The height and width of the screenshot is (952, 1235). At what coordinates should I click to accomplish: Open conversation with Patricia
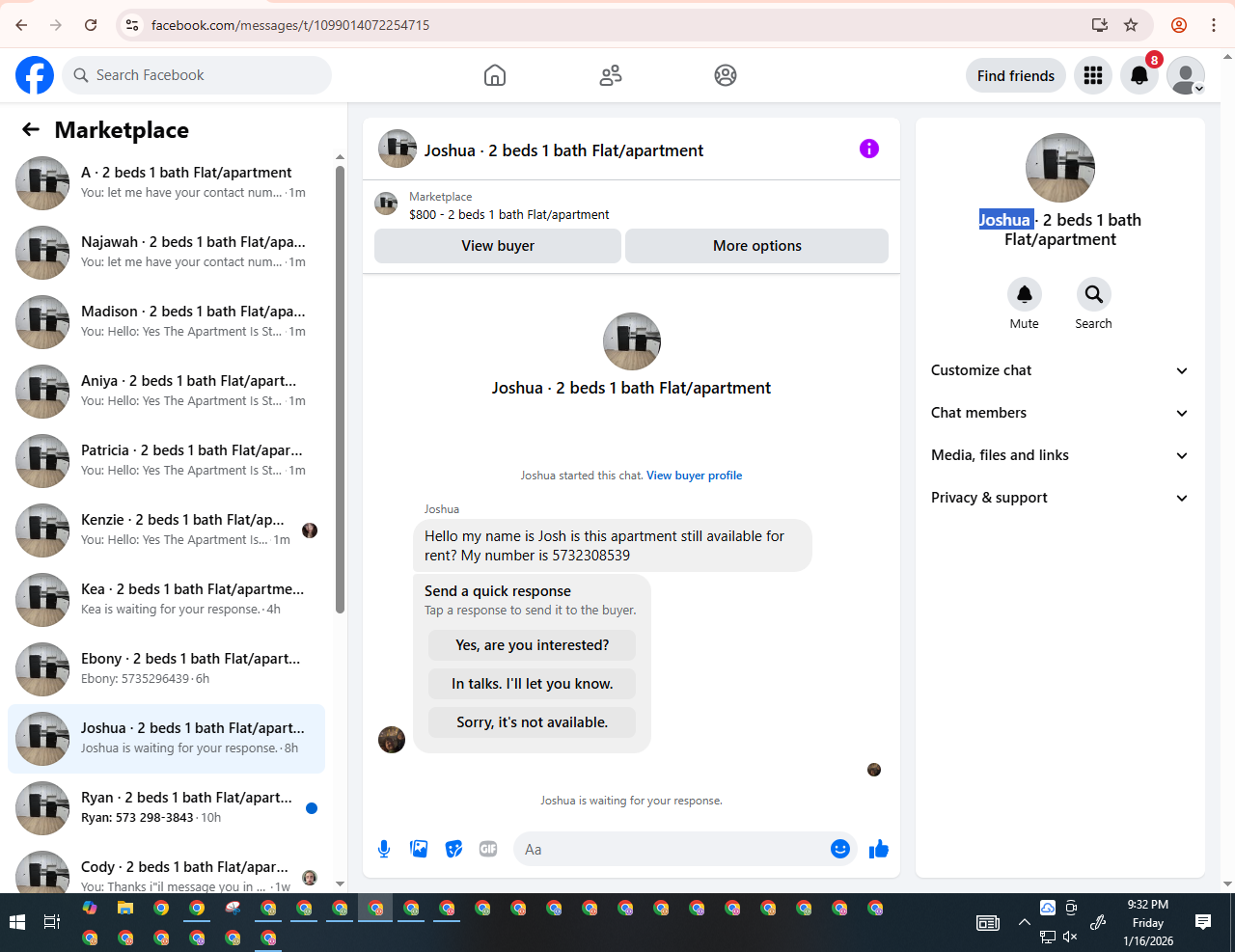166,461
